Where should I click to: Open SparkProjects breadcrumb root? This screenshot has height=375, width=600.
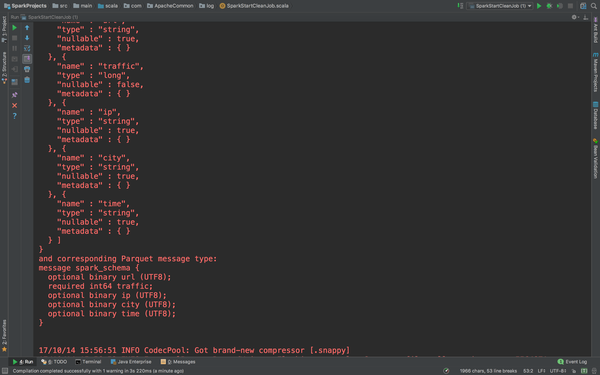25,6
